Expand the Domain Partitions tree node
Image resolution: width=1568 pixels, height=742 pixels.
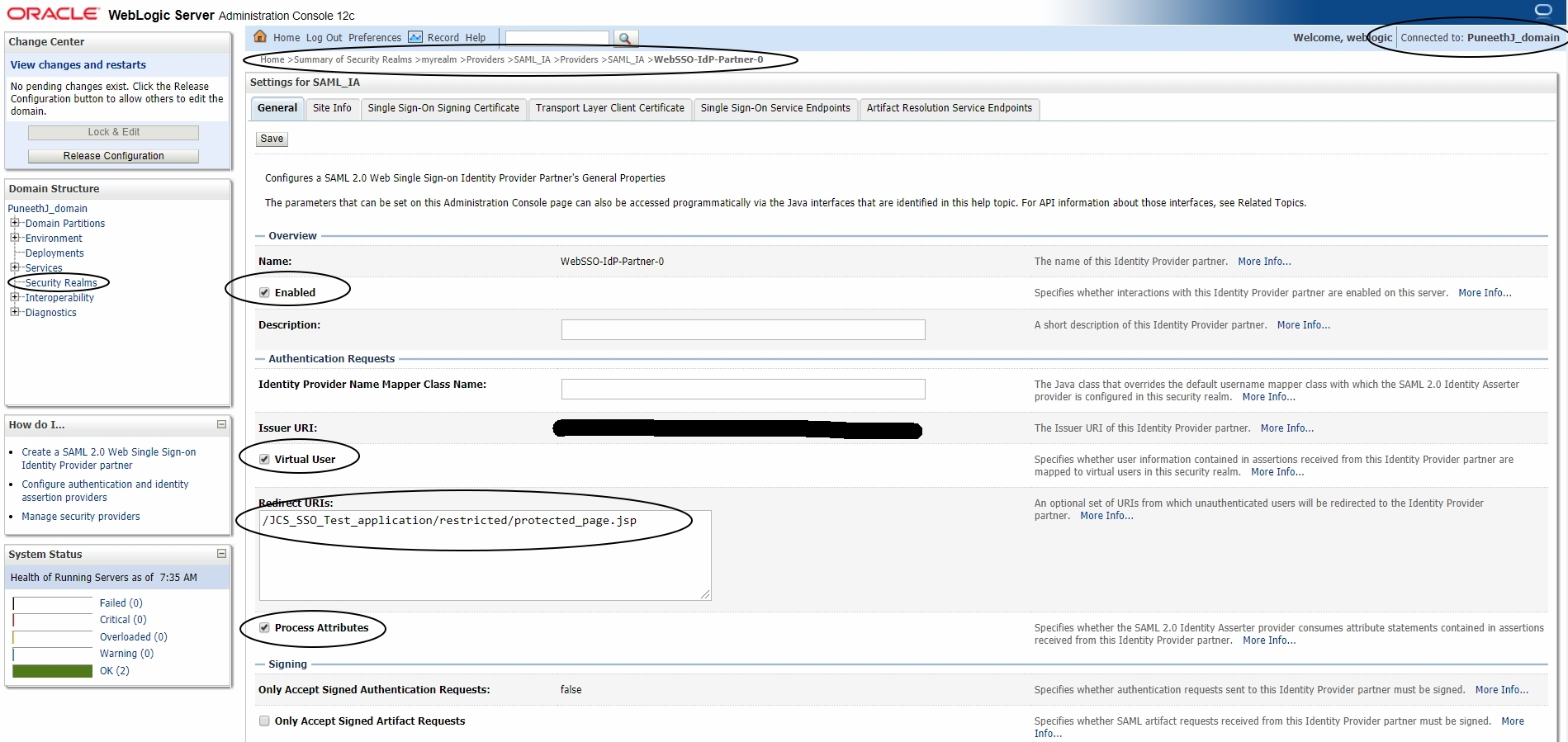[x=14, y=223]
